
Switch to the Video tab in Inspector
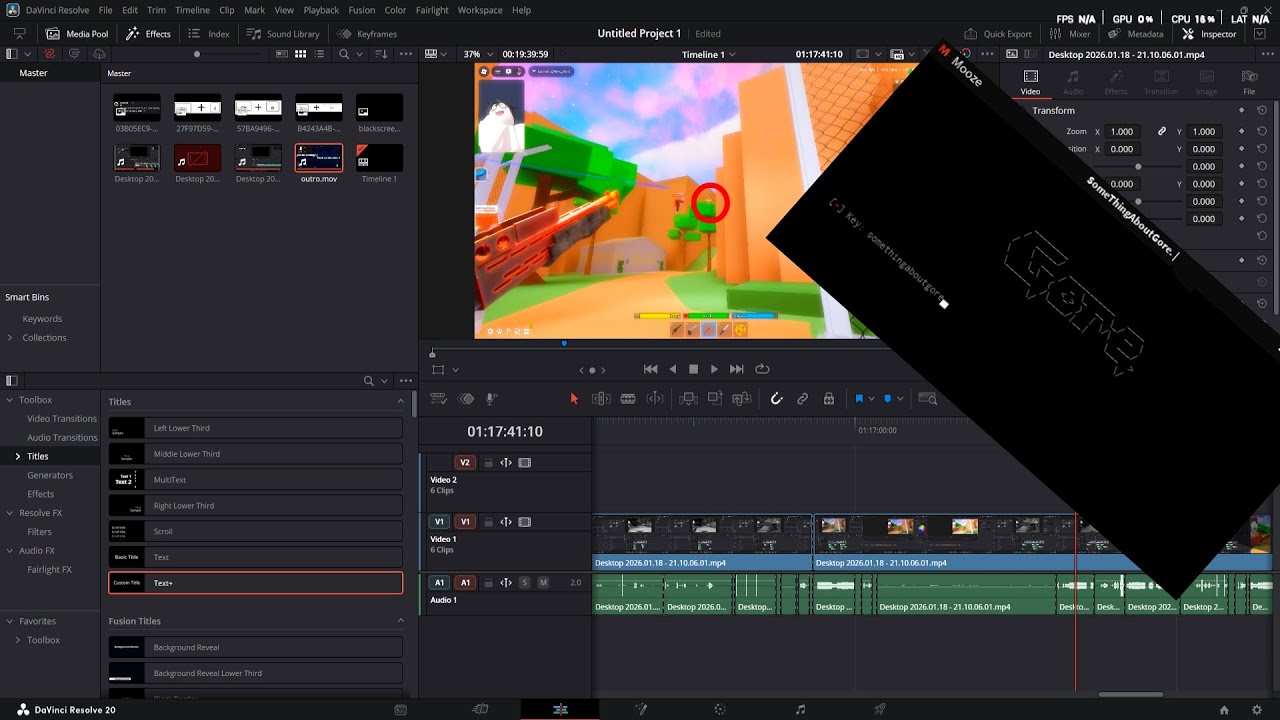pos(1030,82)
